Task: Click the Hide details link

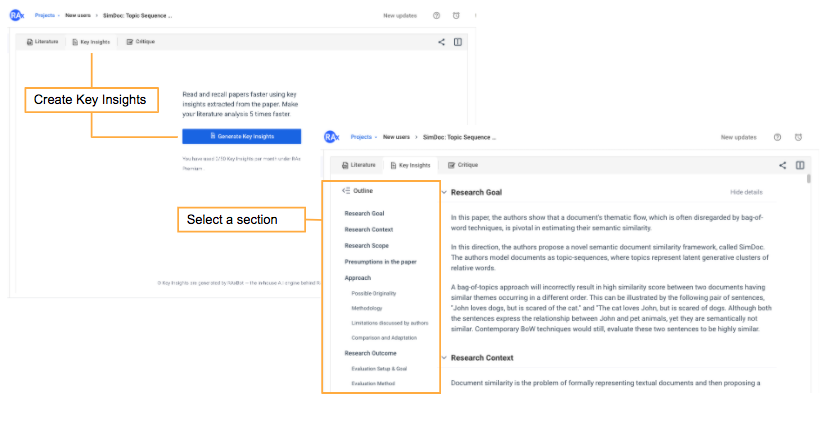Action: pyautogui.click(x=746, y=192)
